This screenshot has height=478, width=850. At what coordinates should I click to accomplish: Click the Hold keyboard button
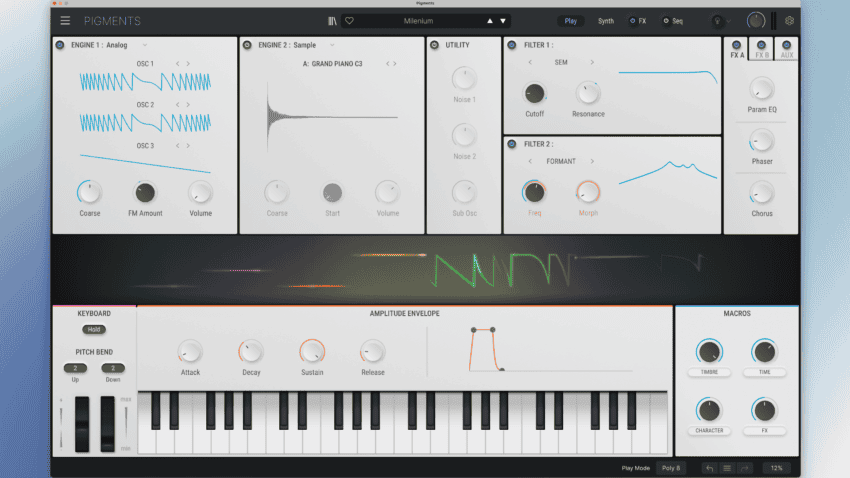click(94, 329)
